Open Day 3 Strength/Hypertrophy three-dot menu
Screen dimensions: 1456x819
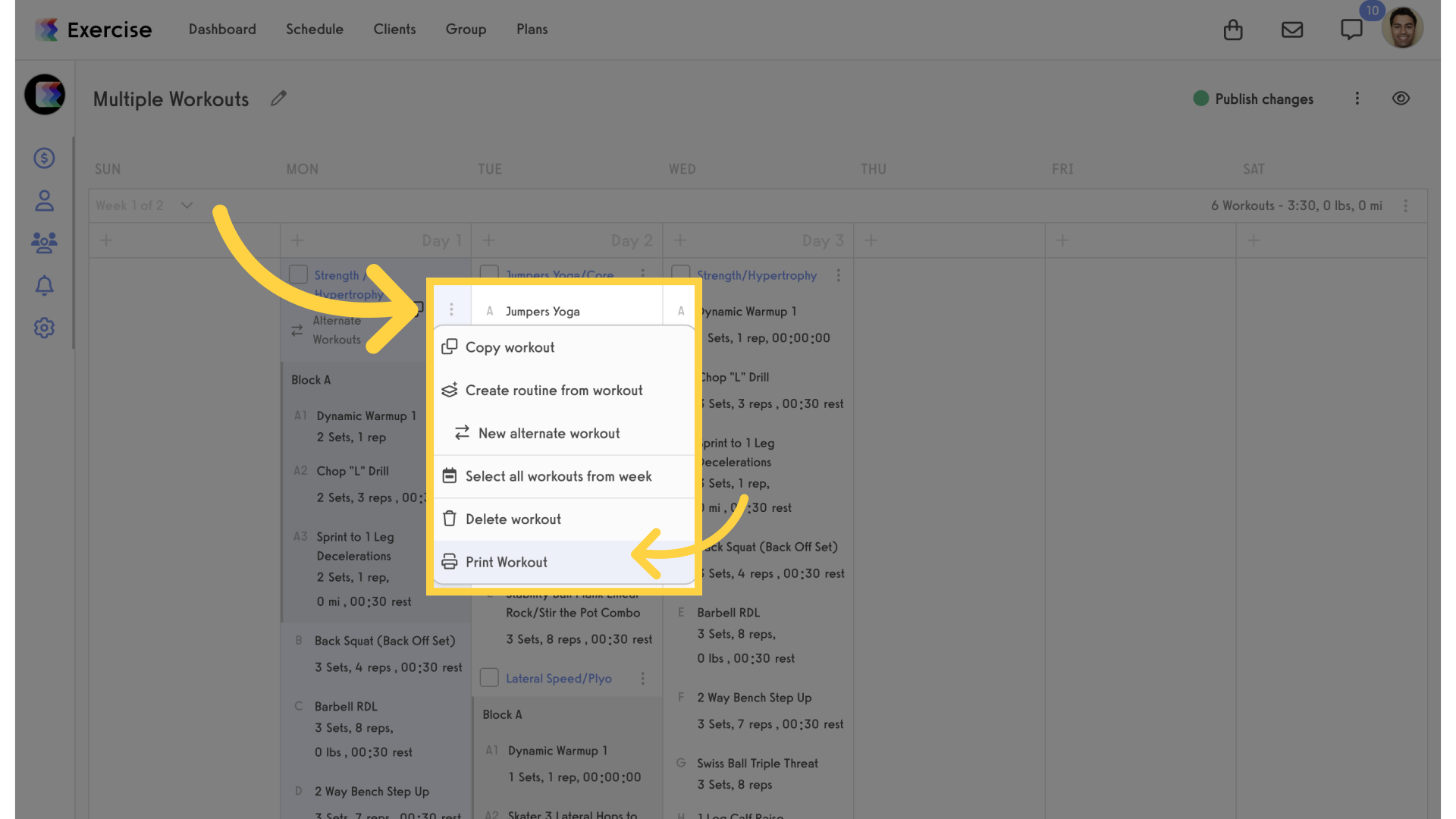pos(838,275)
